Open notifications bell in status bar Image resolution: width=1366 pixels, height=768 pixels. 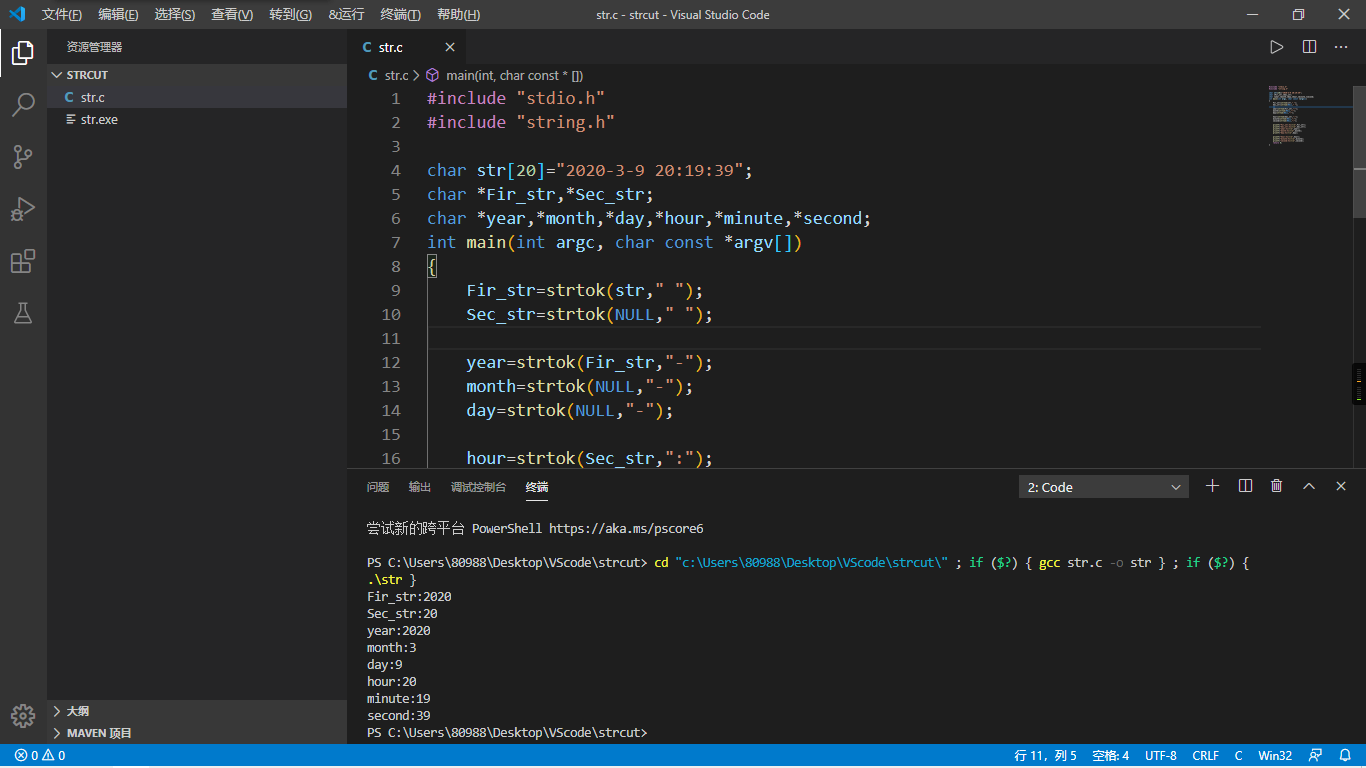(x=1345, y=756)
